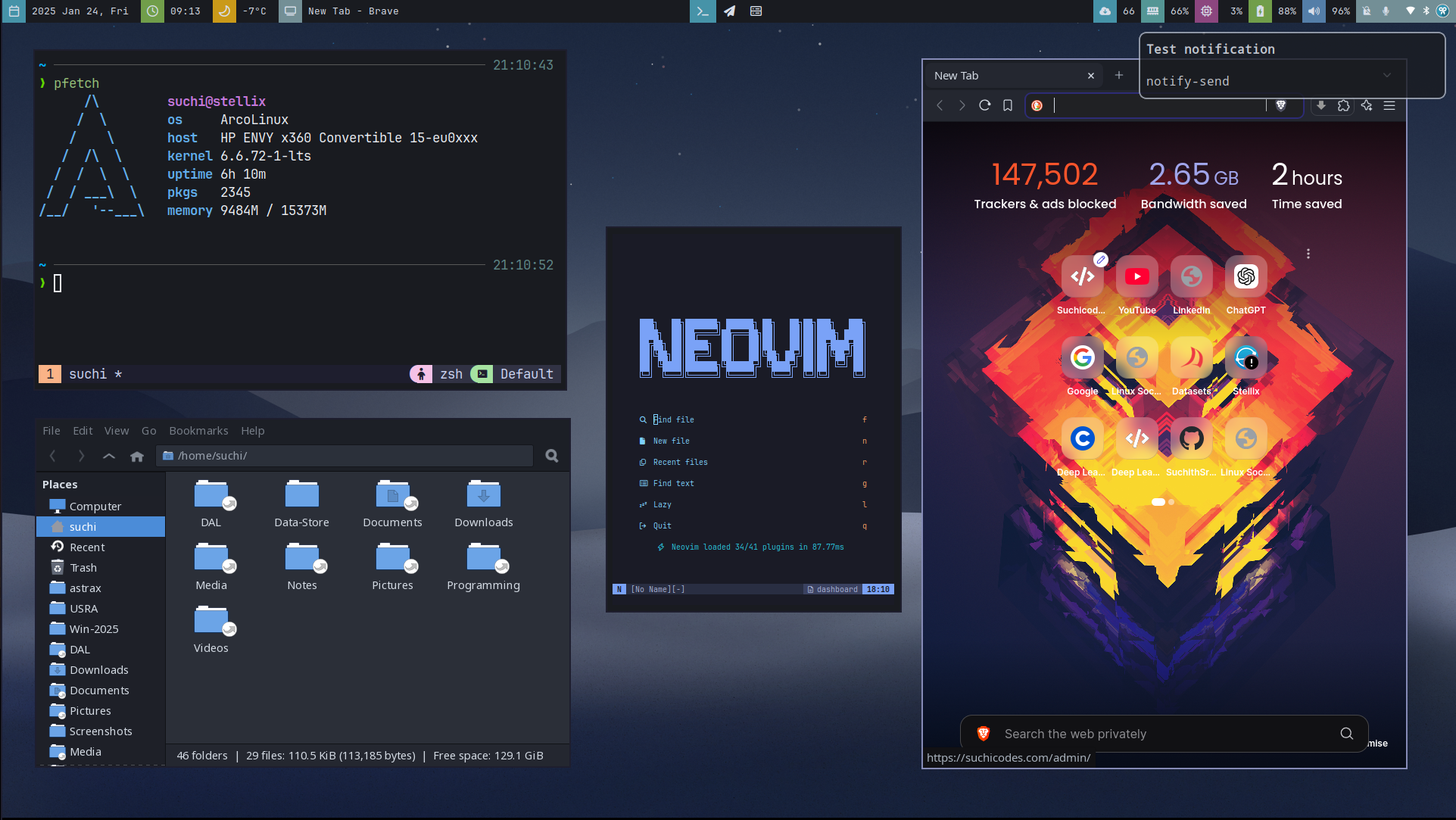Click the Brave bookmark icon
The height and width of the screenshot is (820, 1456).
1008,105
